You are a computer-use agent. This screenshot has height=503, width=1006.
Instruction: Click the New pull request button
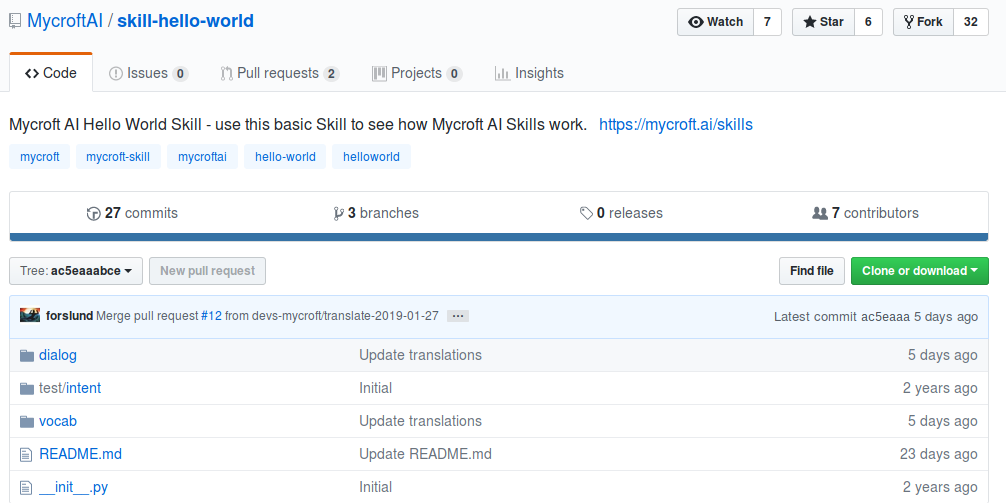coord(207,271)
